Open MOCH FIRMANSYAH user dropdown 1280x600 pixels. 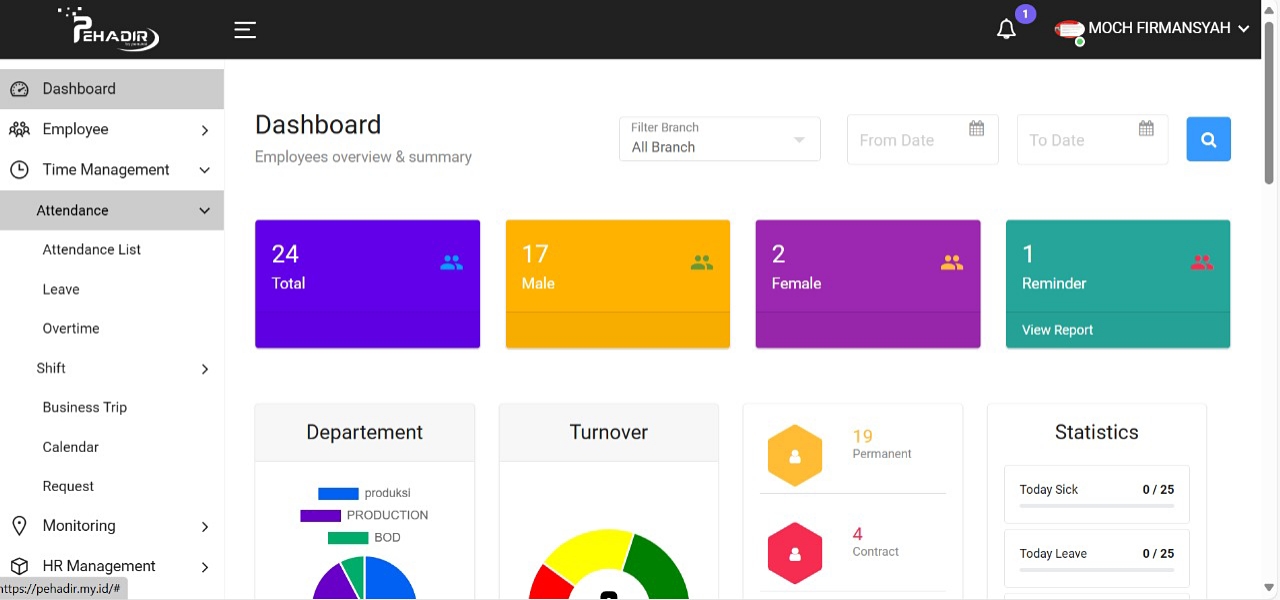click(1157, 29)
